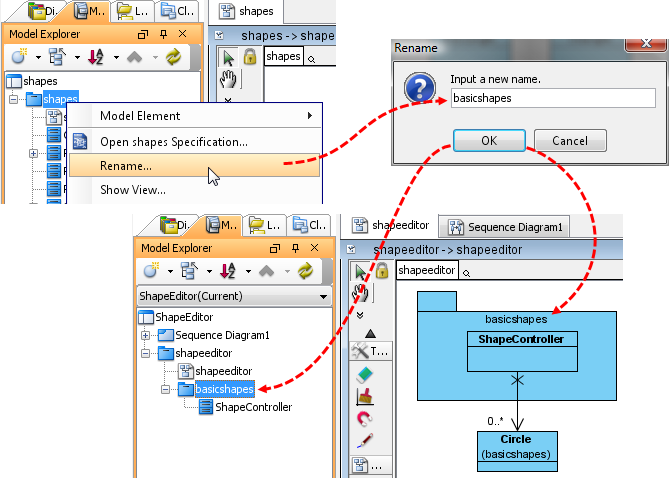Image resolution: width=669 pixels, height=478 pixels.
Task: Click the shapeeditor breadcrumb box
Action: (427, 270)
